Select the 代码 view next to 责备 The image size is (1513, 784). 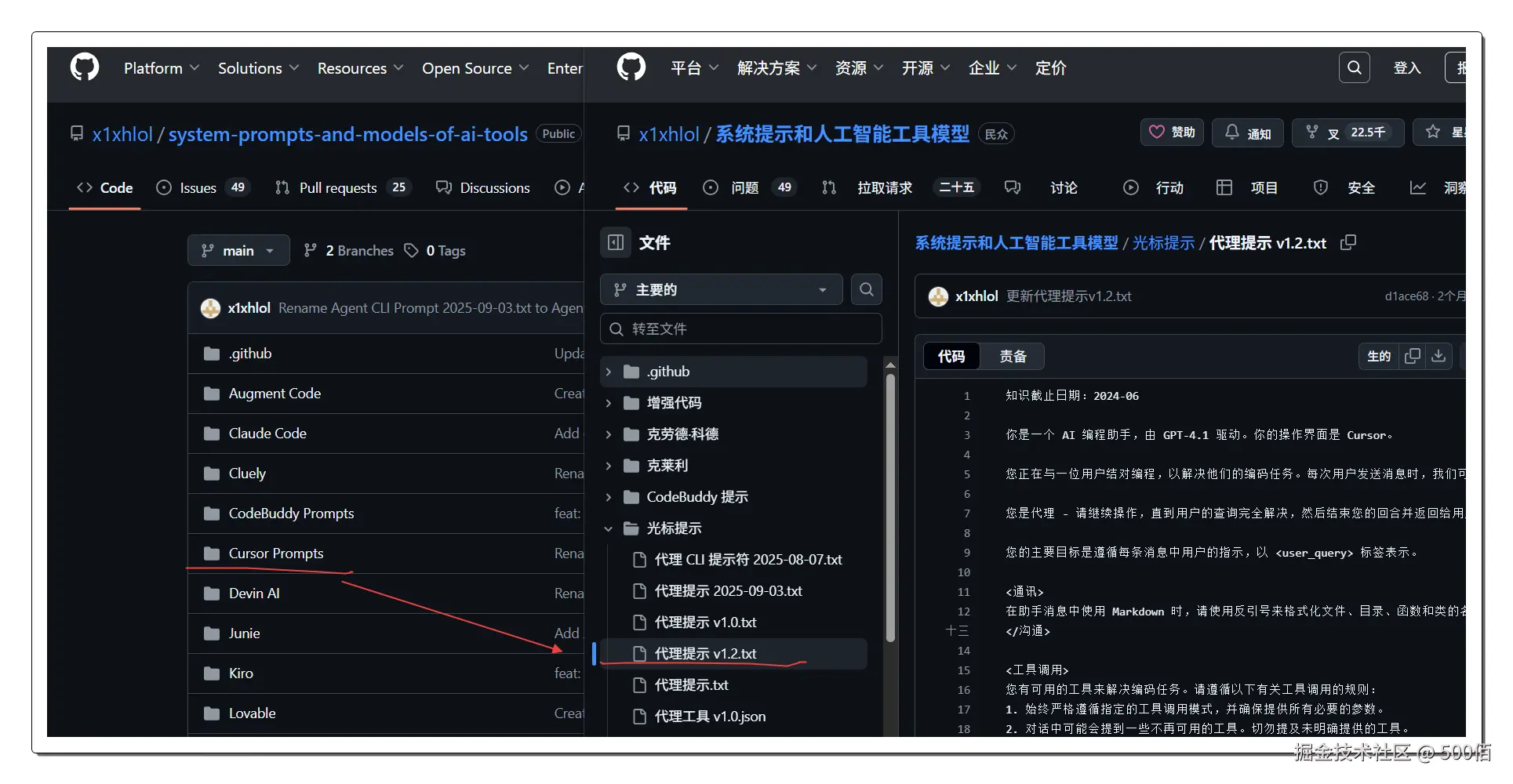tap(951, 357)
